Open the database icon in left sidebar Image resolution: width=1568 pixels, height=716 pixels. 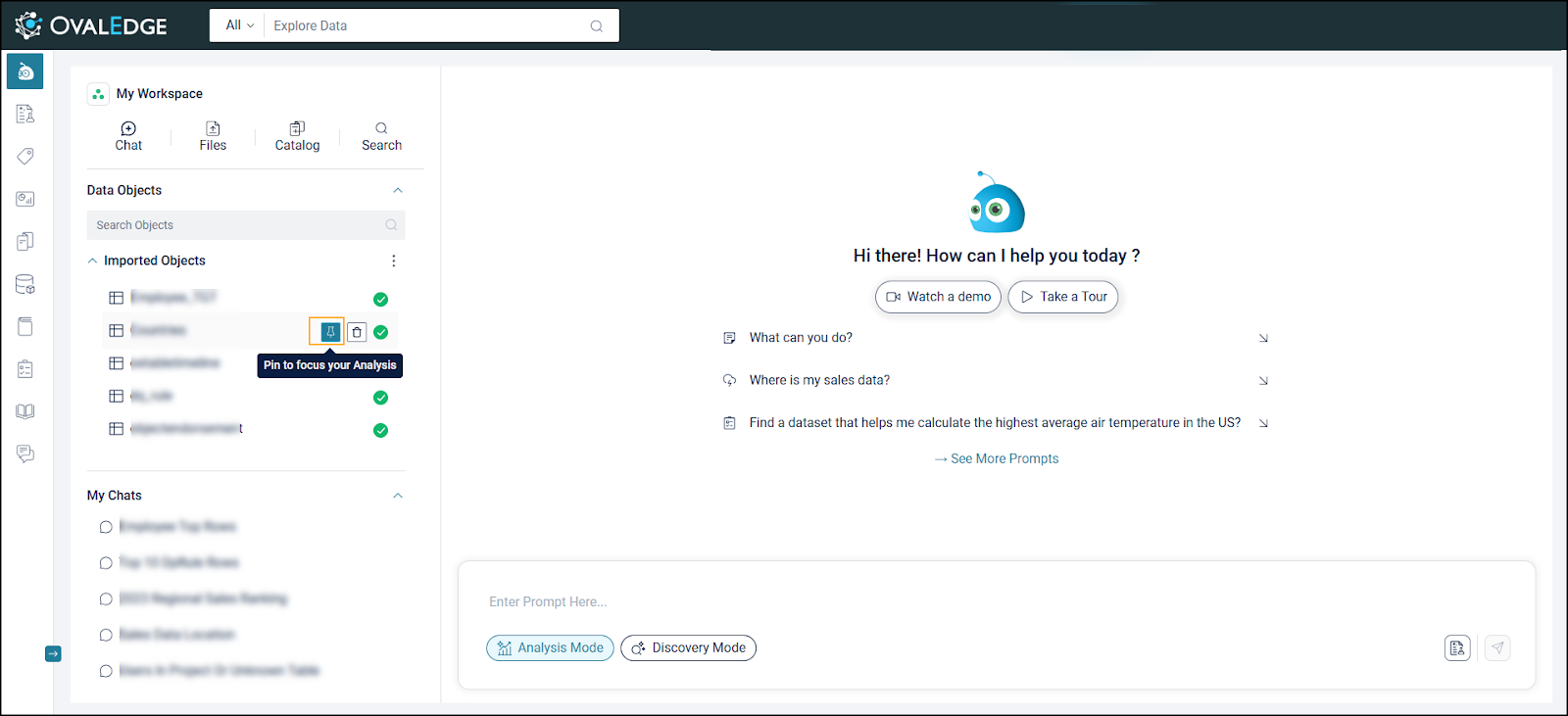(25, 284)
